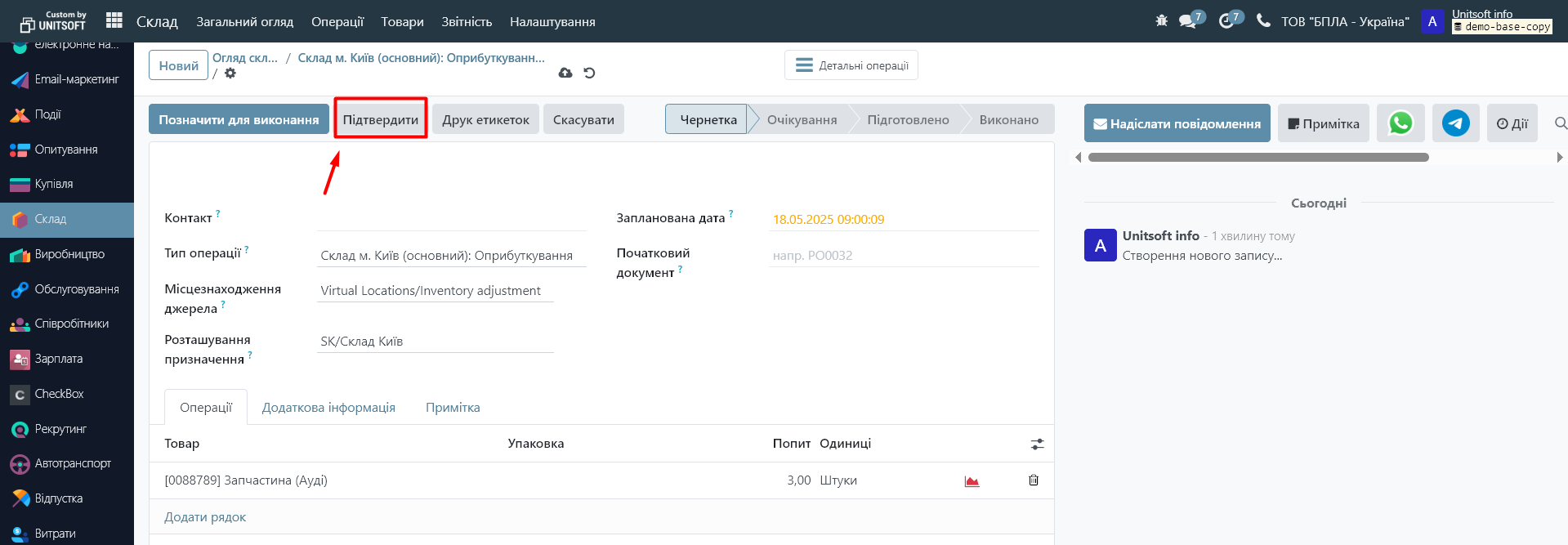Click the Початковий документ input field
This screenshot has height=545, width=1568.
click(903, 256)
